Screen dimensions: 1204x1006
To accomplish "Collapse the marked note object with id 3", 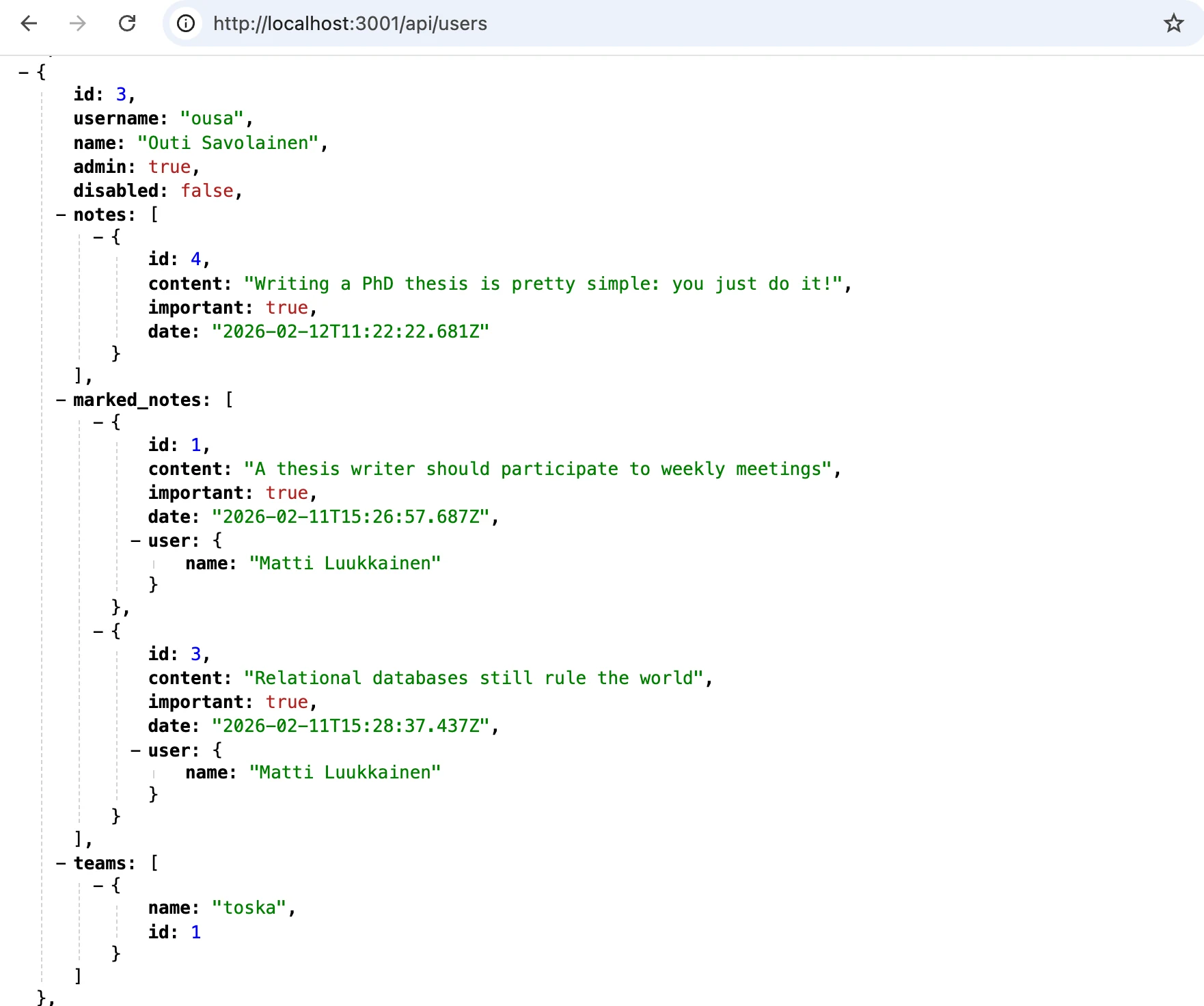I will tap(98, 631).
